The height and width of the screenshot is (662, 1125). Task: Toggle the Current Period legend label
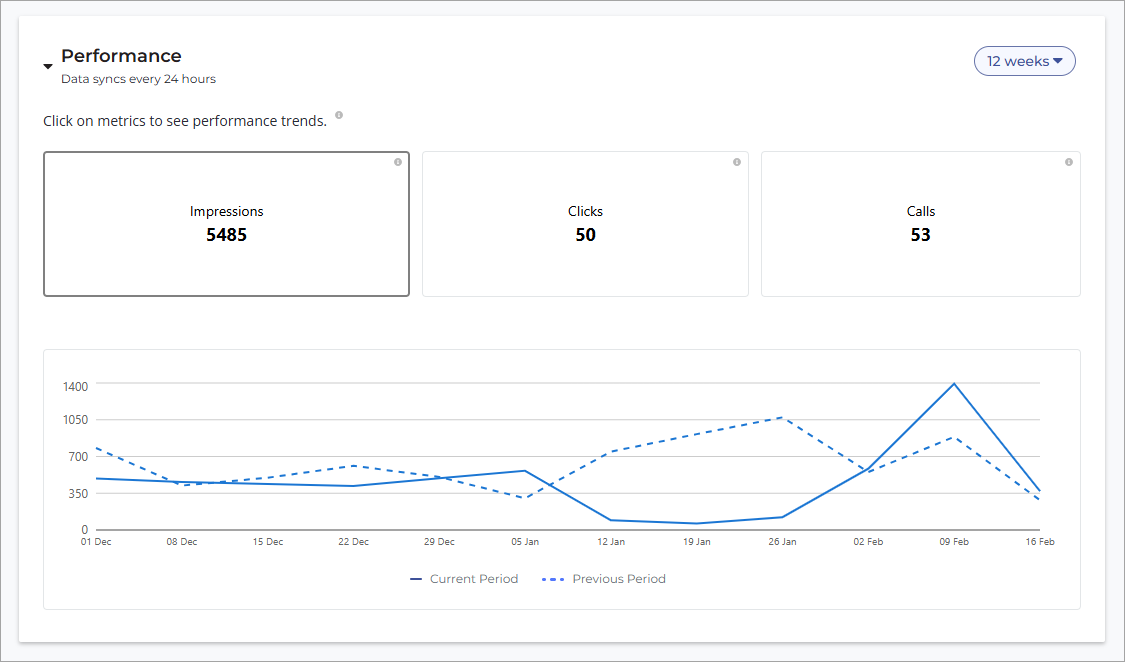[x=474, y=579]
